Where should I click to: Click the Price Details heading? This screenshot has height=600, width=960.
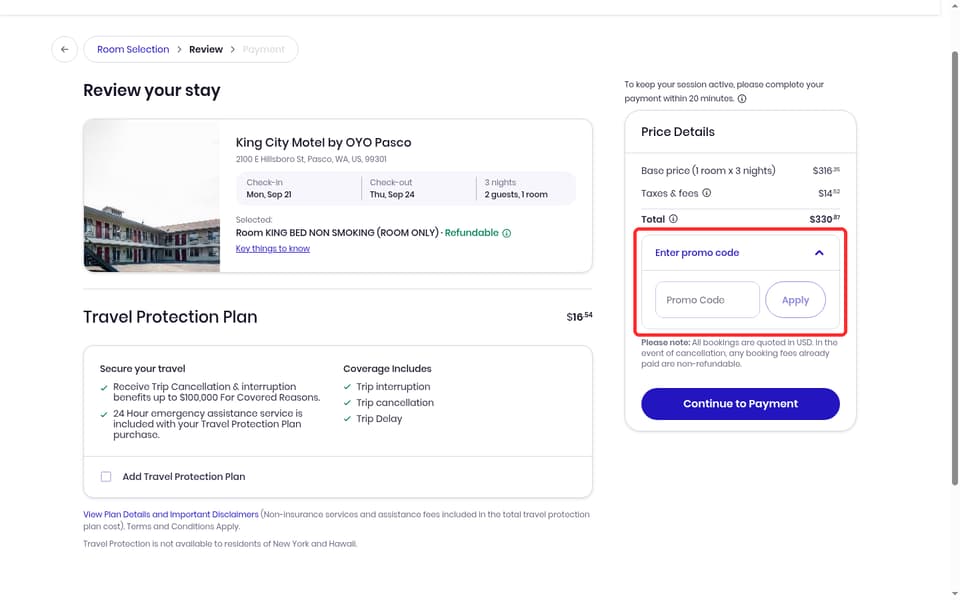678,132
